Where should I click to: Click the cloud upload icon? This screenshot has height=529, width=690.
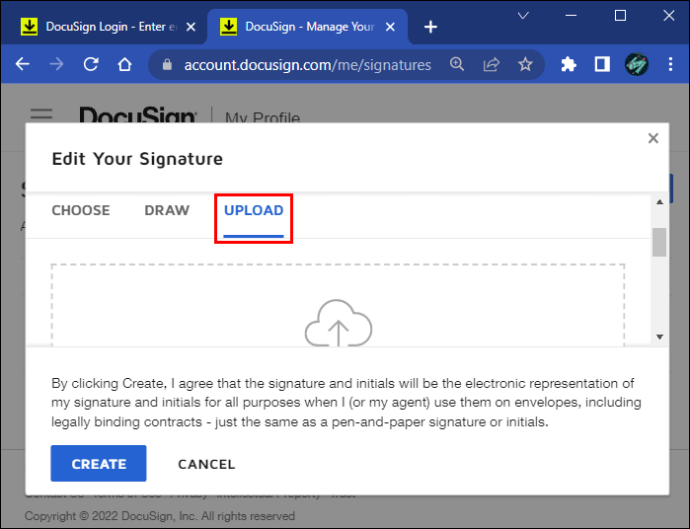[x=338, y=323]
